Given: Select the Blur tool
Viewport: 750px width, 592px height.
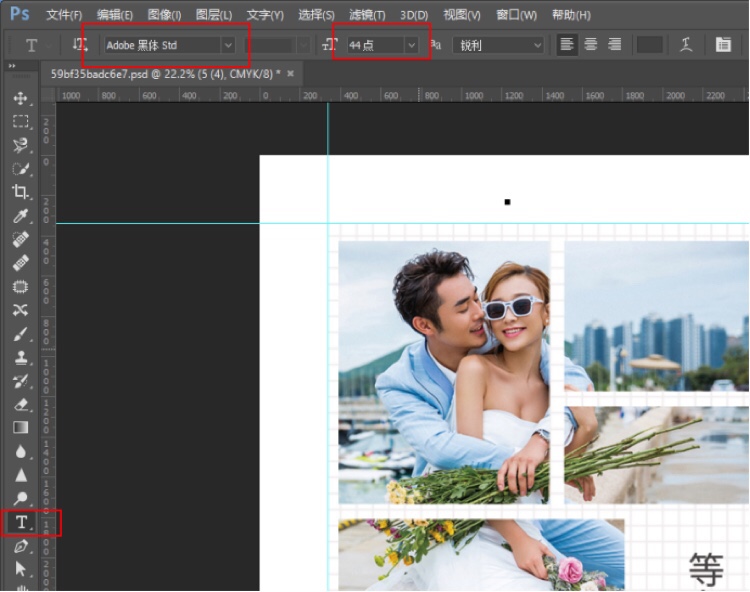Looking at the screenshot, I should 20,451.
